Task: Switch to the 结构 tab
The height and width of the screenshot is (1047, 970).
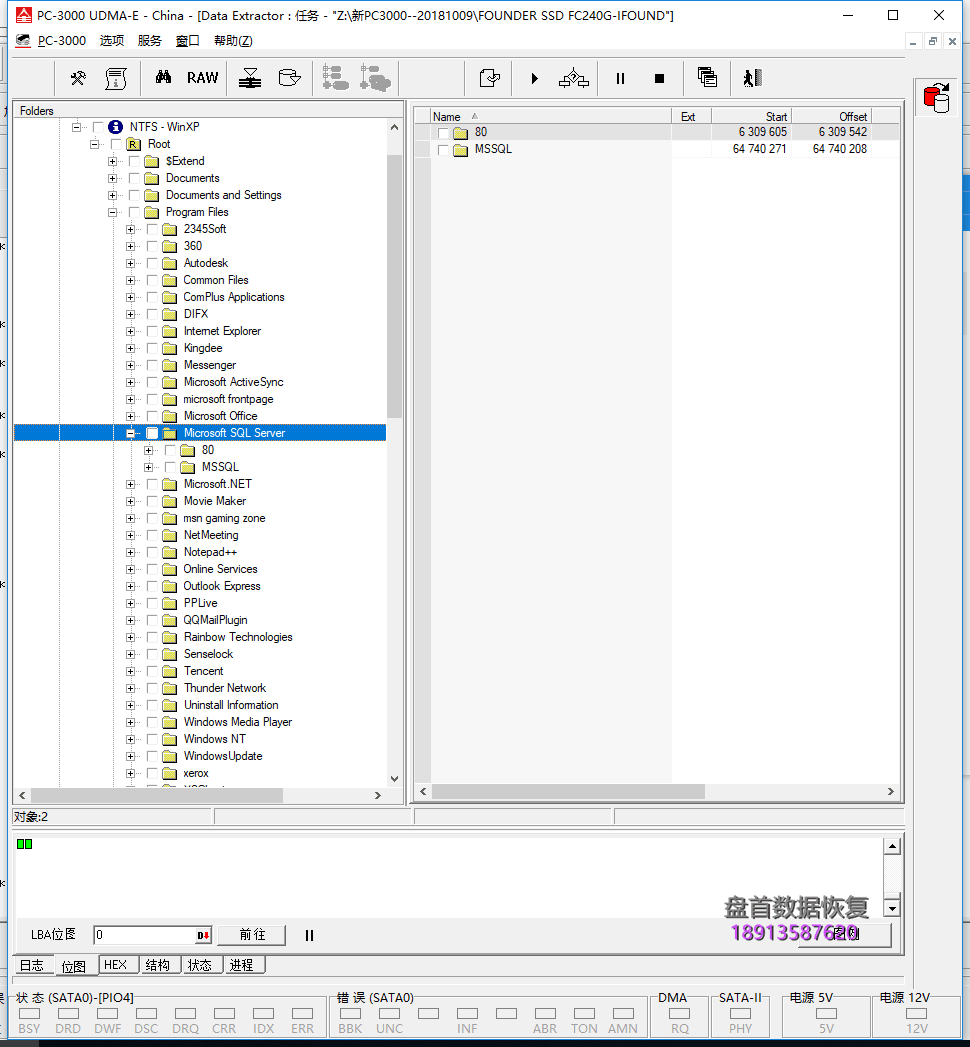Action: [158, 965]
